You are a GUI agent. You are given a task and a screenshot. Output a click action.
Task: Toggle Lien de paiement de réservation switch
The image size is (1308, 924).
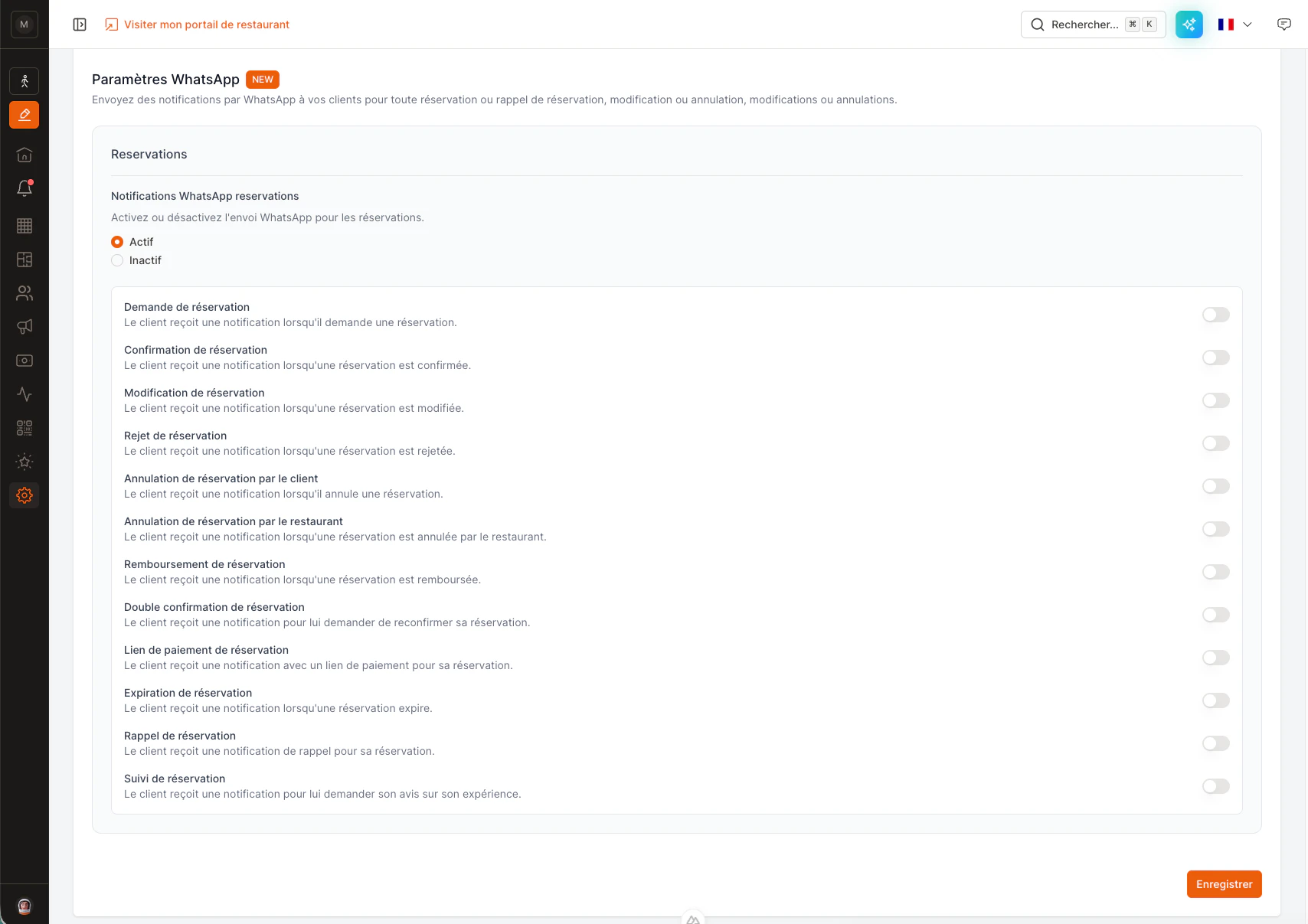point(1216,658)
